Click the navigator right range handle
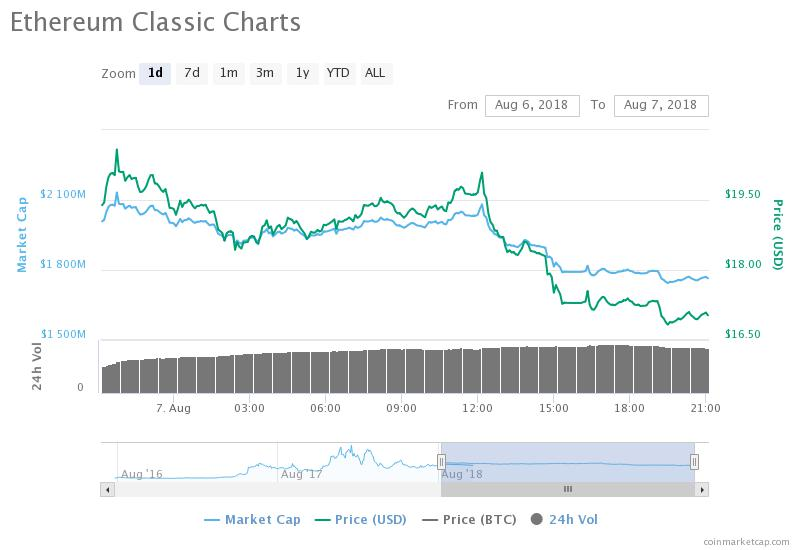Viewport: 800px width, 550px height. click(694, 461)
